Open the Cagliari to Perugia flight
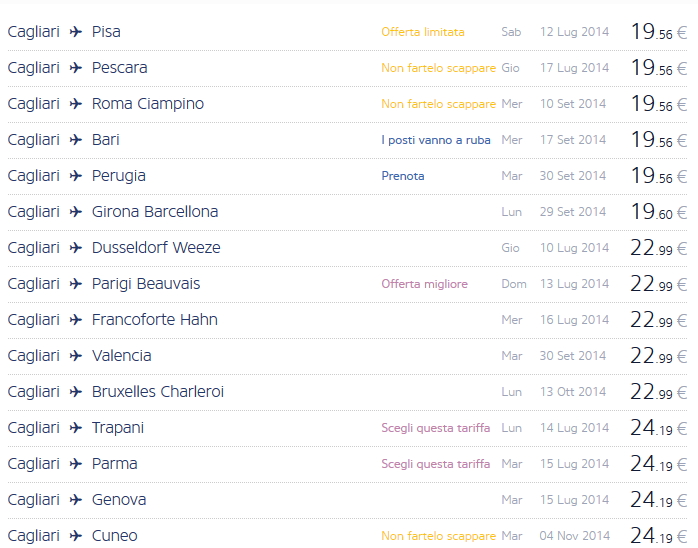Viewport: 698px width, 548px height. (118, 176)
